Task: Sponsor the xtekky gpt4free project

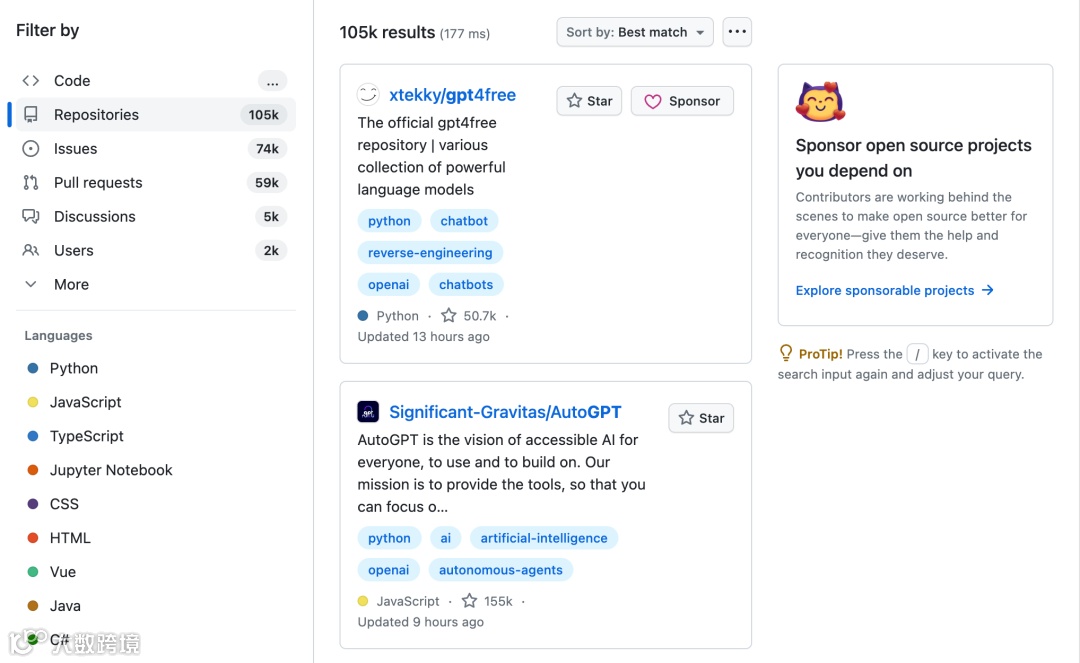Action: point(682,101)
